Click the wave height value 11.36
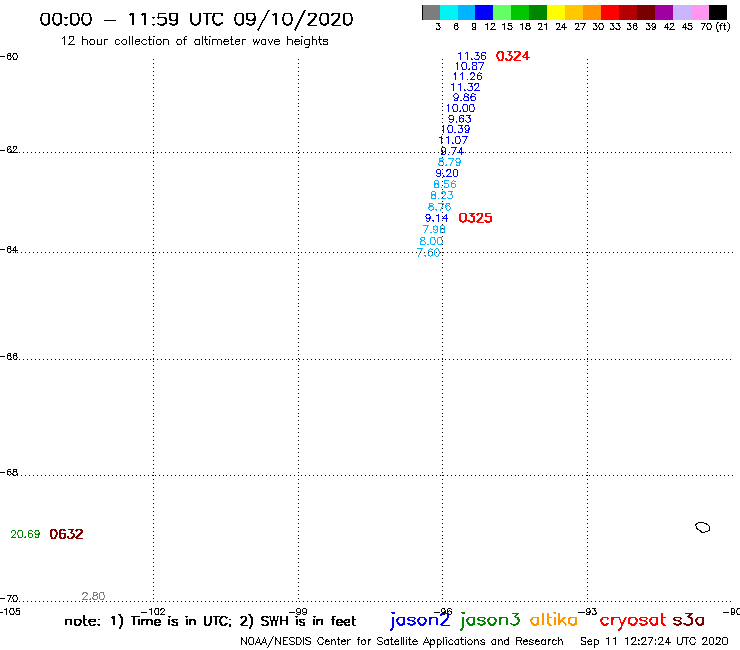 pyautogui.click(x=471, y=56)
